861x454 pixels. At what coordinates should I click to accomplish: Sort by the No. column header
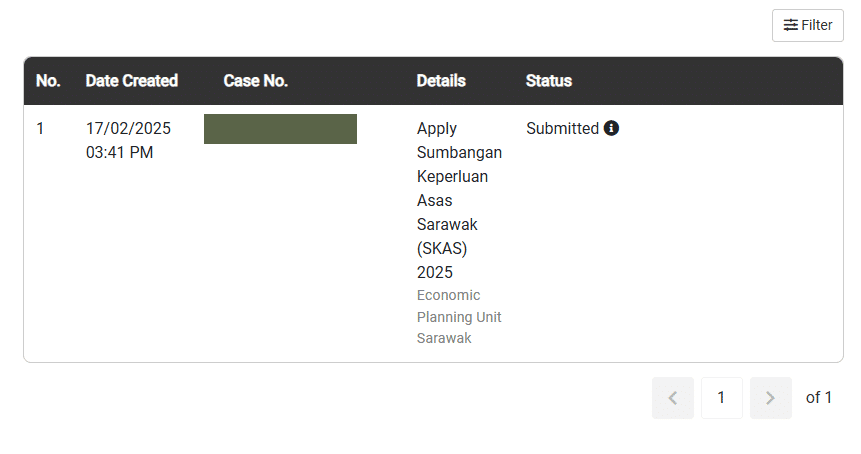[x=48, y=81]
